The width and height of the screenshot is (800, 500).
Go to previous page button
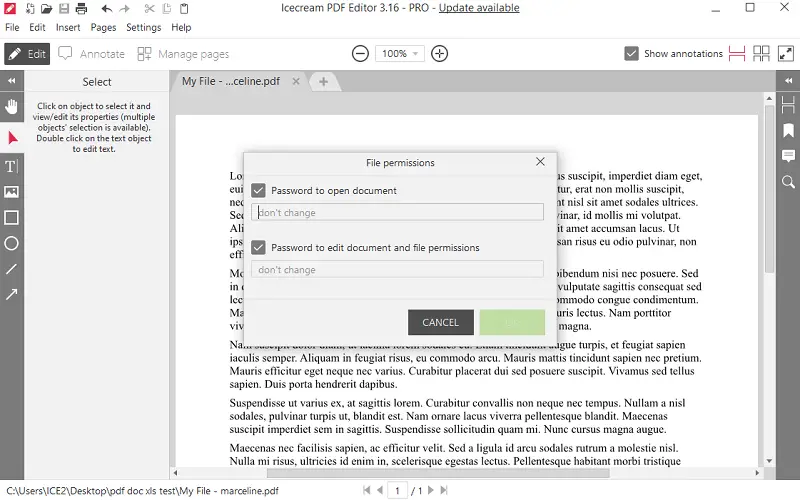pos(380,490)
